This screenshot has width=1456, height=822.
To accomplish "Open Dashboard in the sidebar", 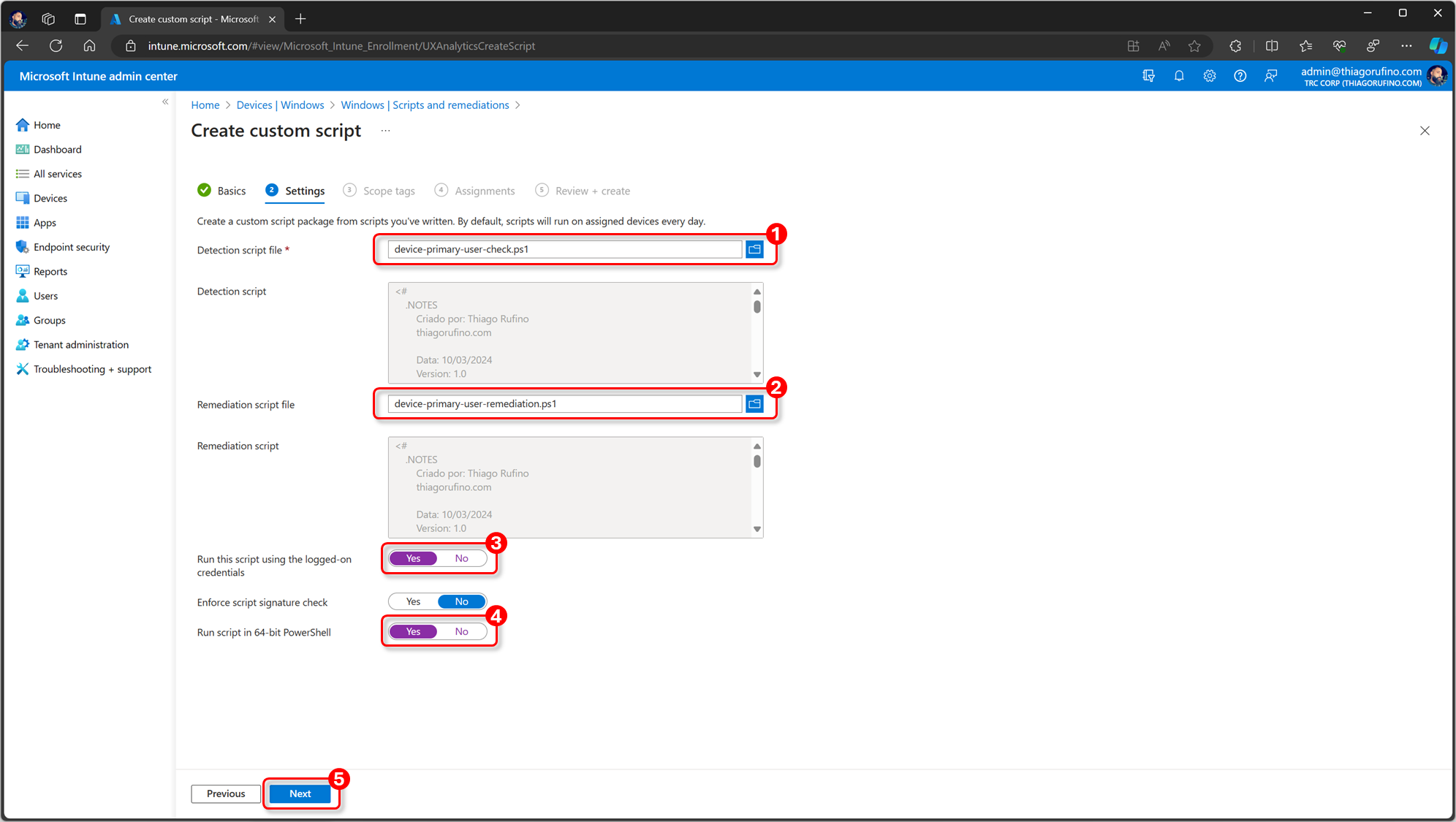I will [49, 149].
